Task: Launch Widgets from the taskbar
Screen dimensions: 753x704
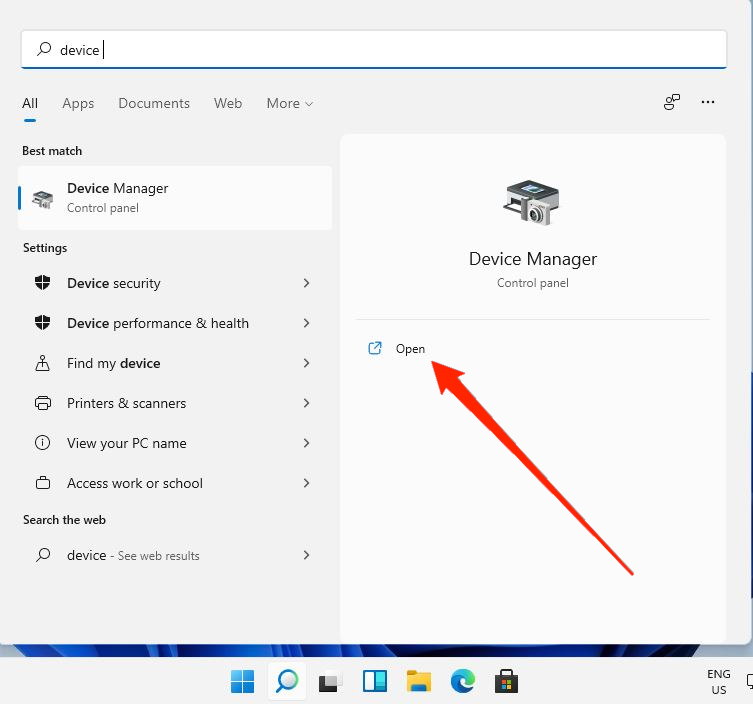Action: coord(375,682)
